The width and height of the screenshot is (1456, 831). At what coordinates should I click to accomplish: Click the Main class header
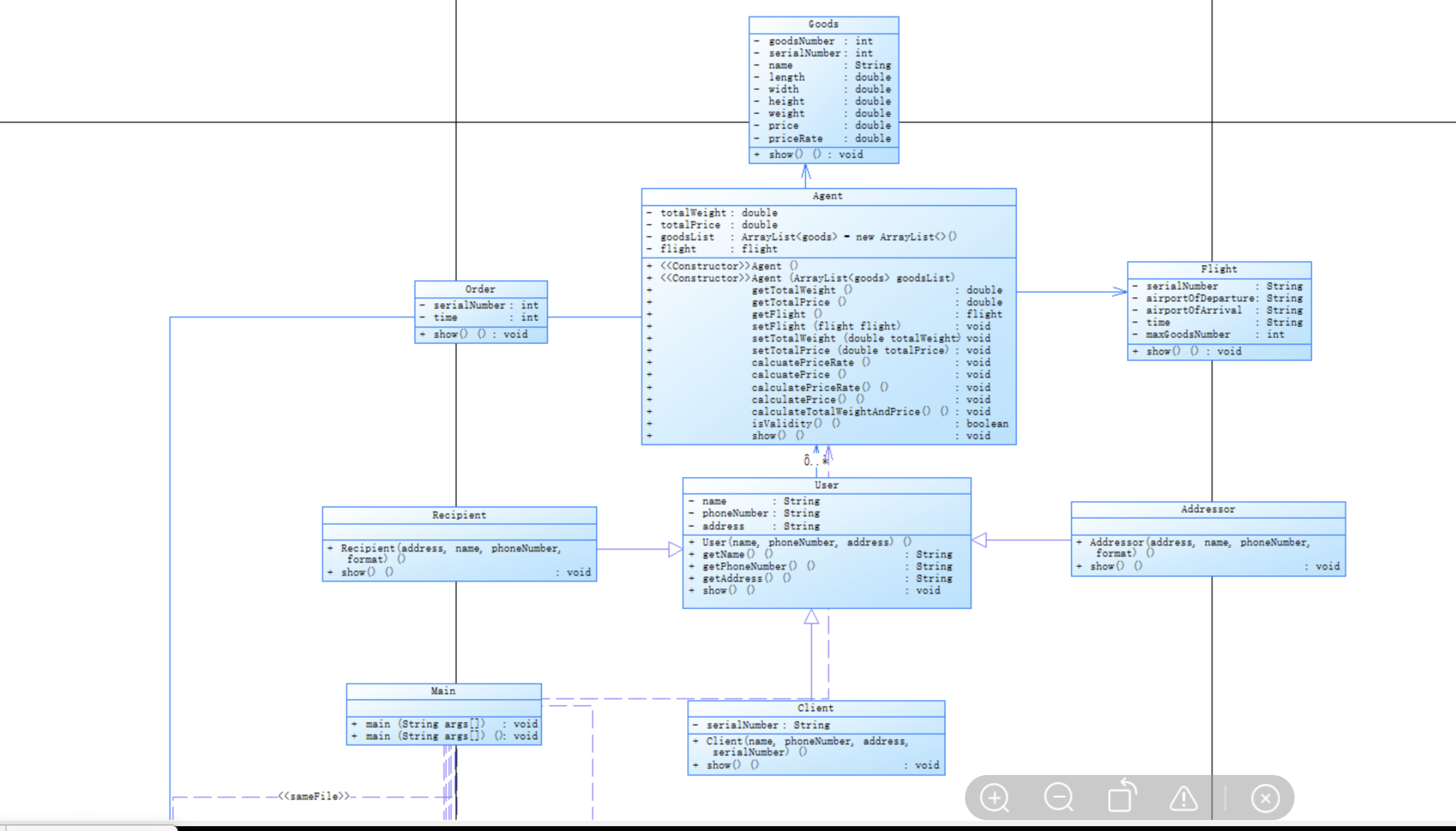[443, 691]
